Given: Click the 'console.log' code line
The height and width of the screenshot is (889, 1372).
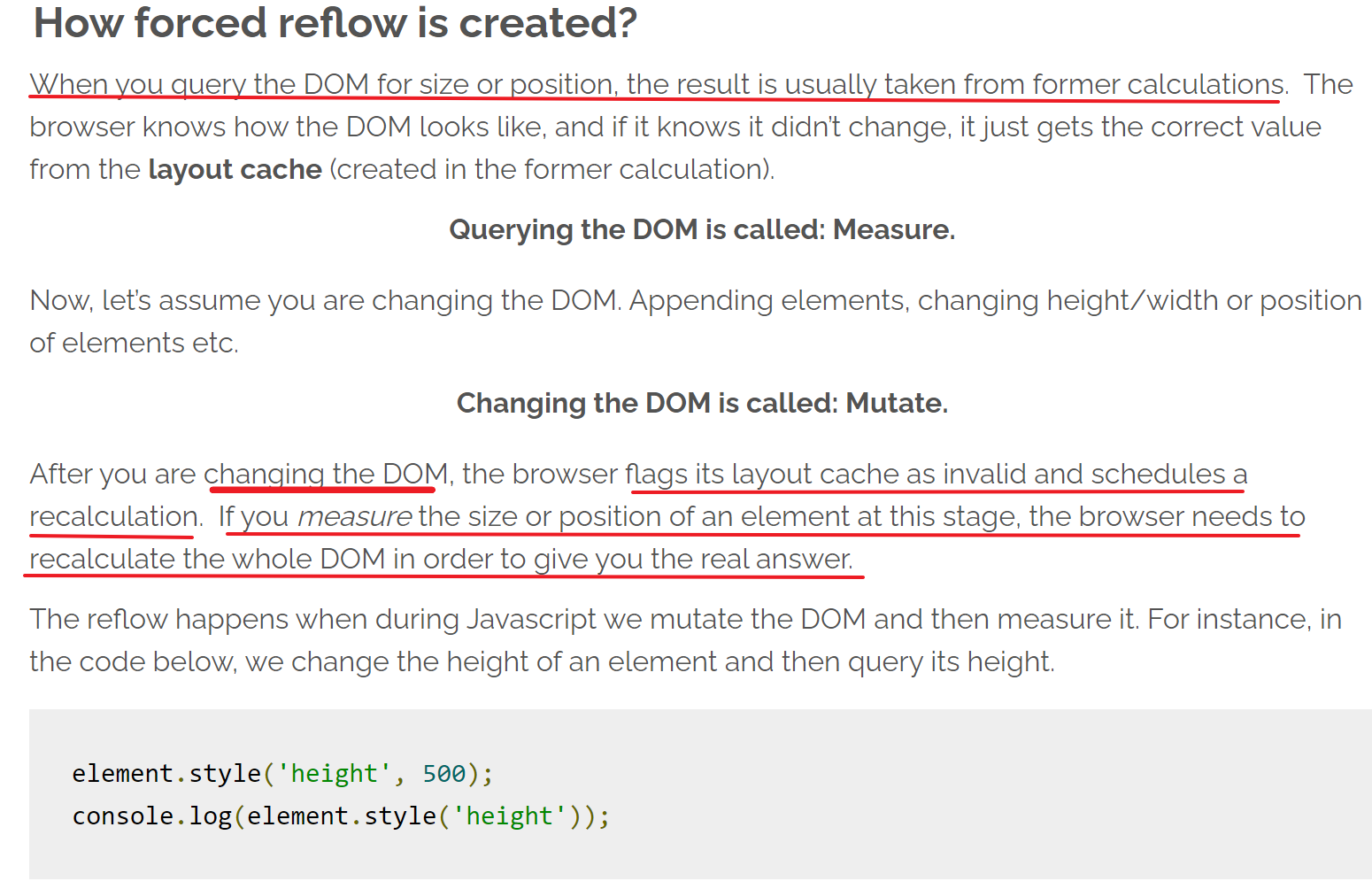Looking at the screenshot, I should pyautogui.click(x=341, y=816).
